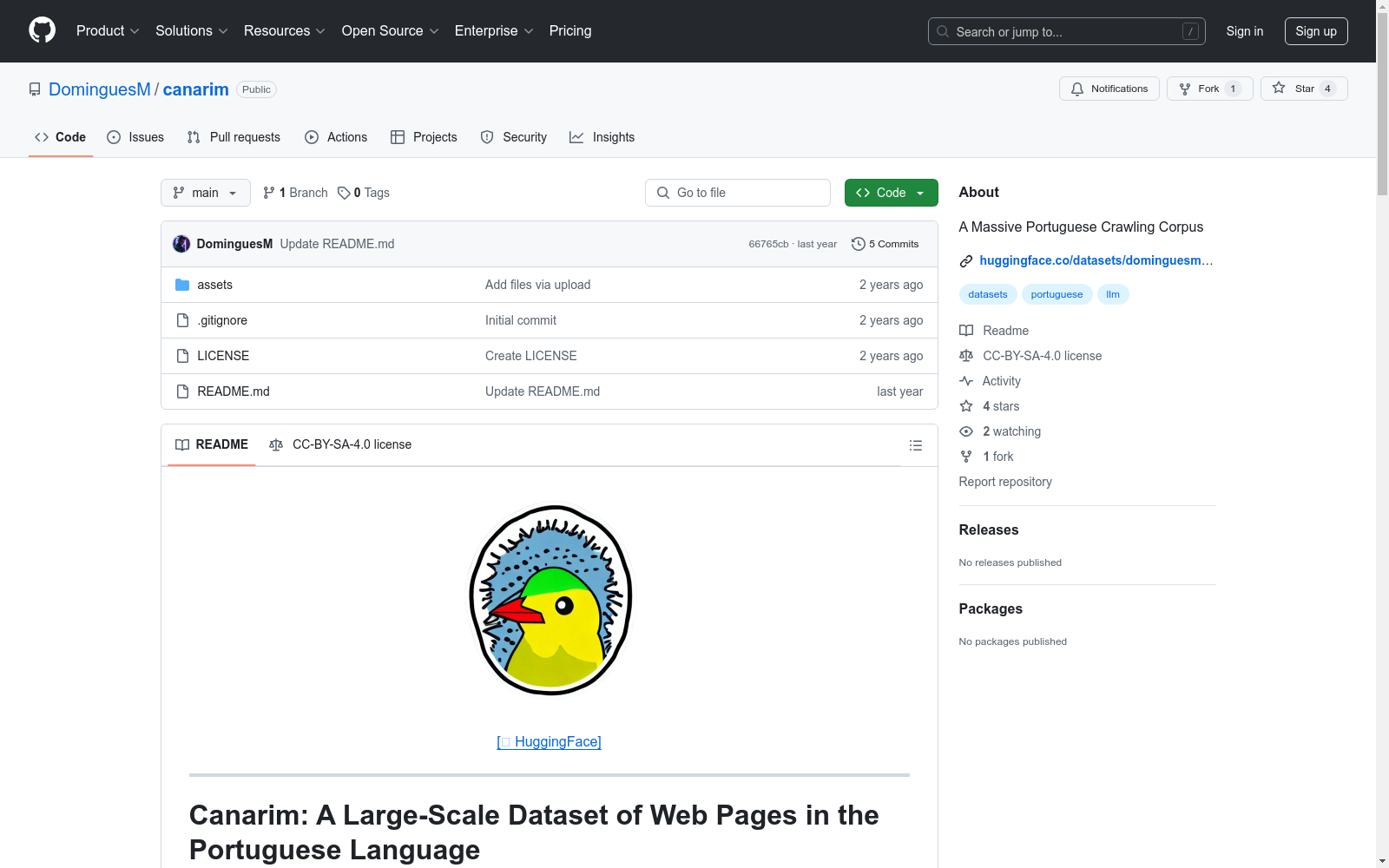This screenshot has width=1389, height=868.
Task: Focus the Go to file input
Action: click(x=738, y=193)
